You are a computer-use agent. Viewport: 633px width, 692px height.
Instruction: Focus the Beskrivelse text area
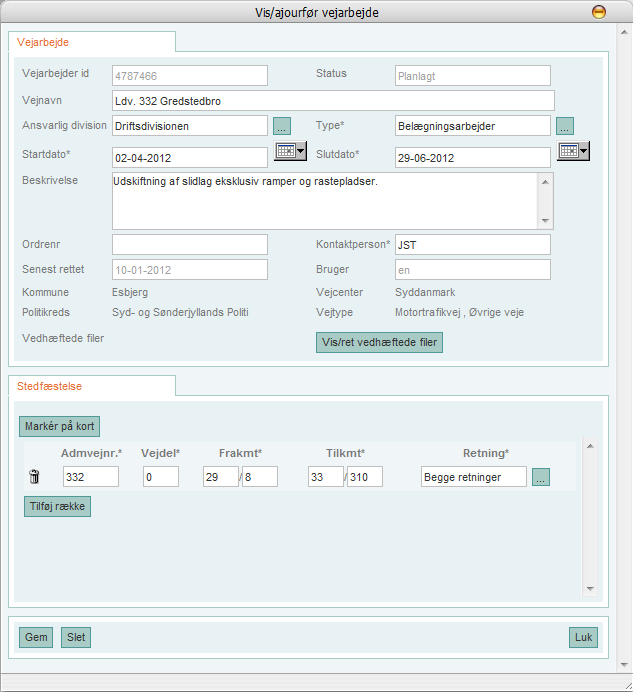(x=325, y=201)
